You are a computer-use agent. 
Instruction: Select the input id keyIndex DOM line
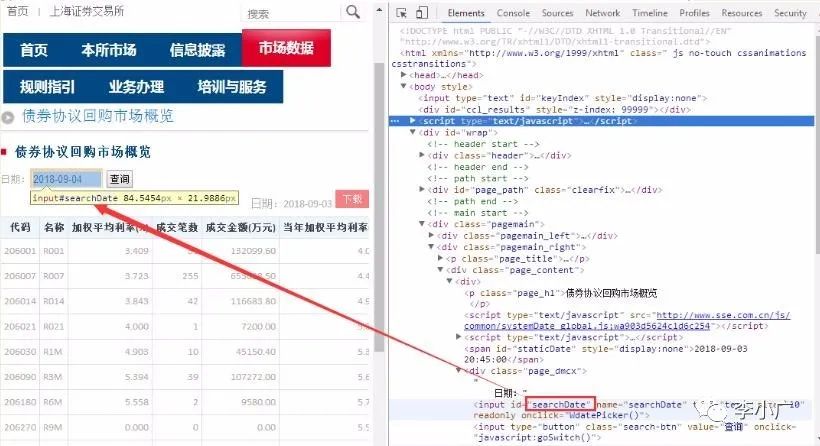pyautogui.click(x=563, y=98)
